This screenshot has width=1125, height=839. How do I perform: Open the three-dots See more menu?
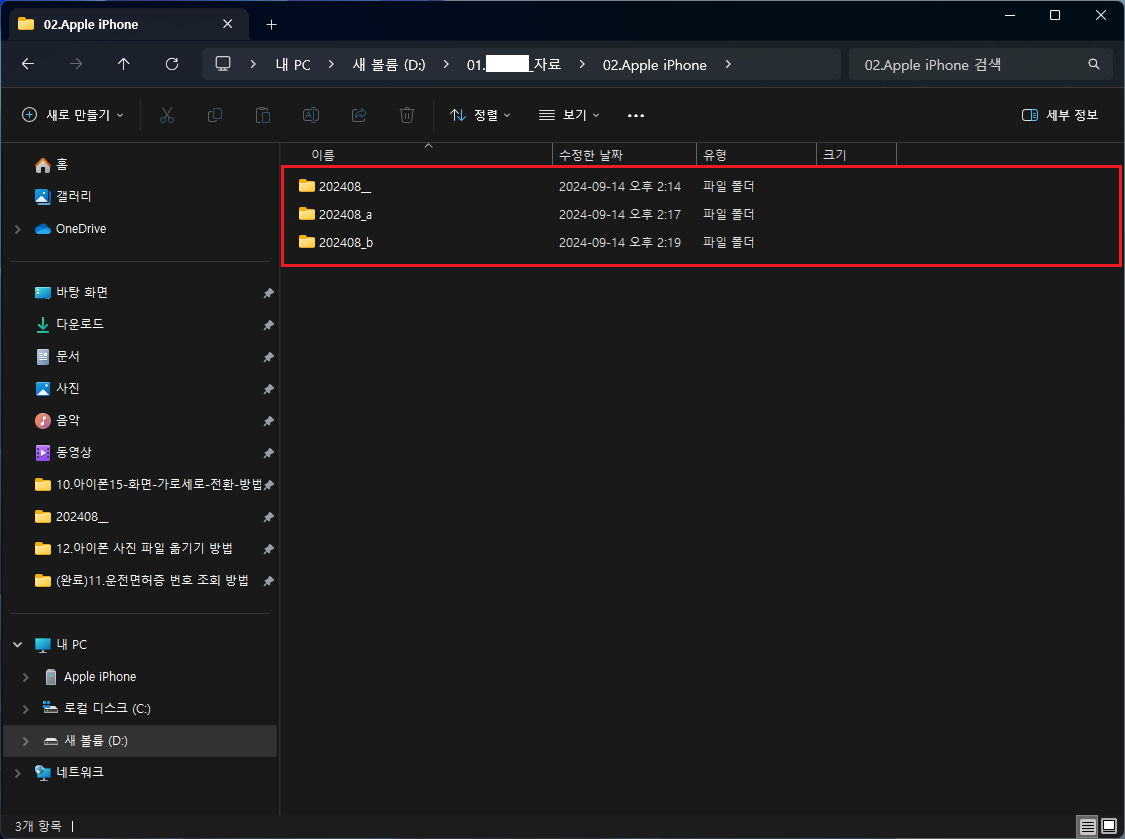[x=636, y=115]
